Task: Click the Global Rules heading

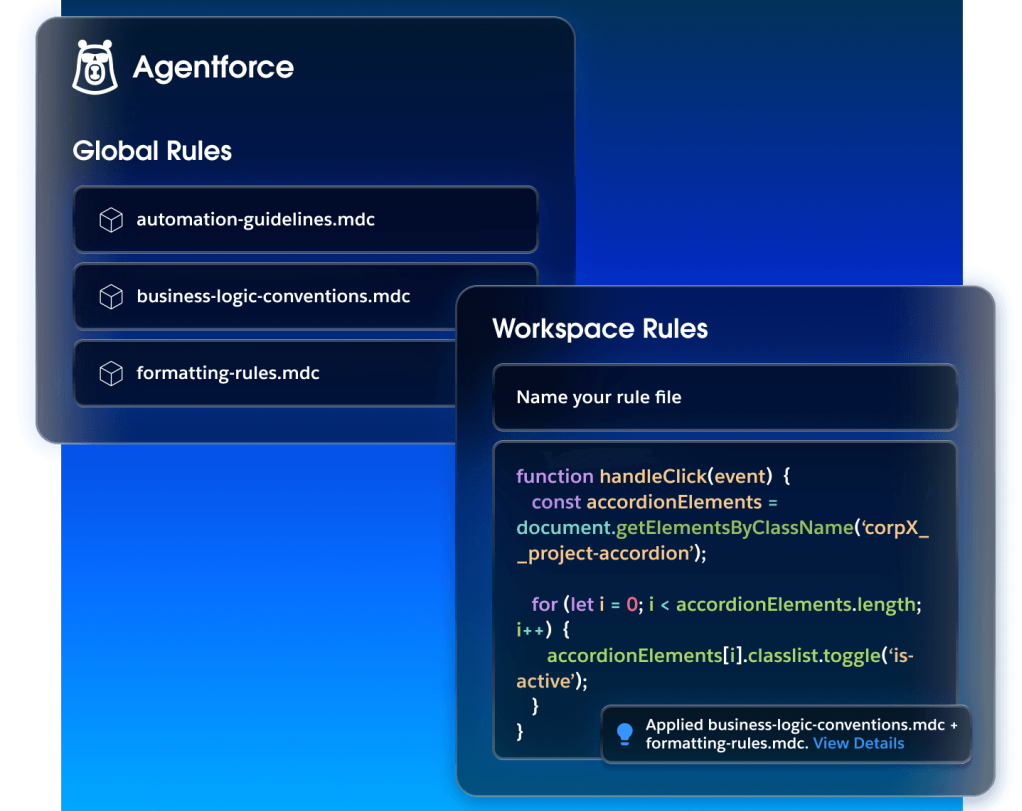Action: [152, 151]
